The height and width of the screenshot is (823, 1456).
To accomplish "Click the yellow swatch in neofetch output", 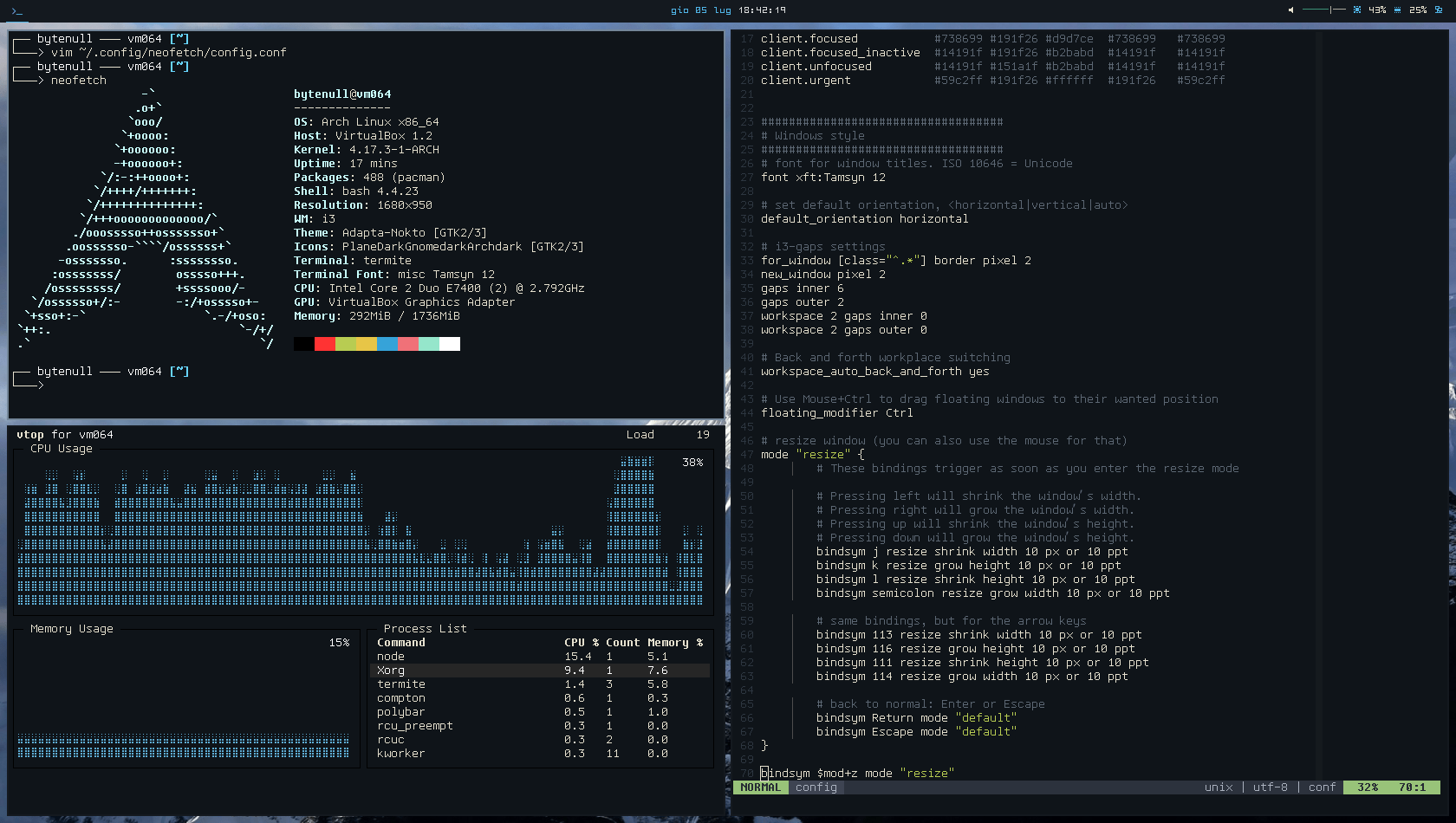I will [367, 344].
